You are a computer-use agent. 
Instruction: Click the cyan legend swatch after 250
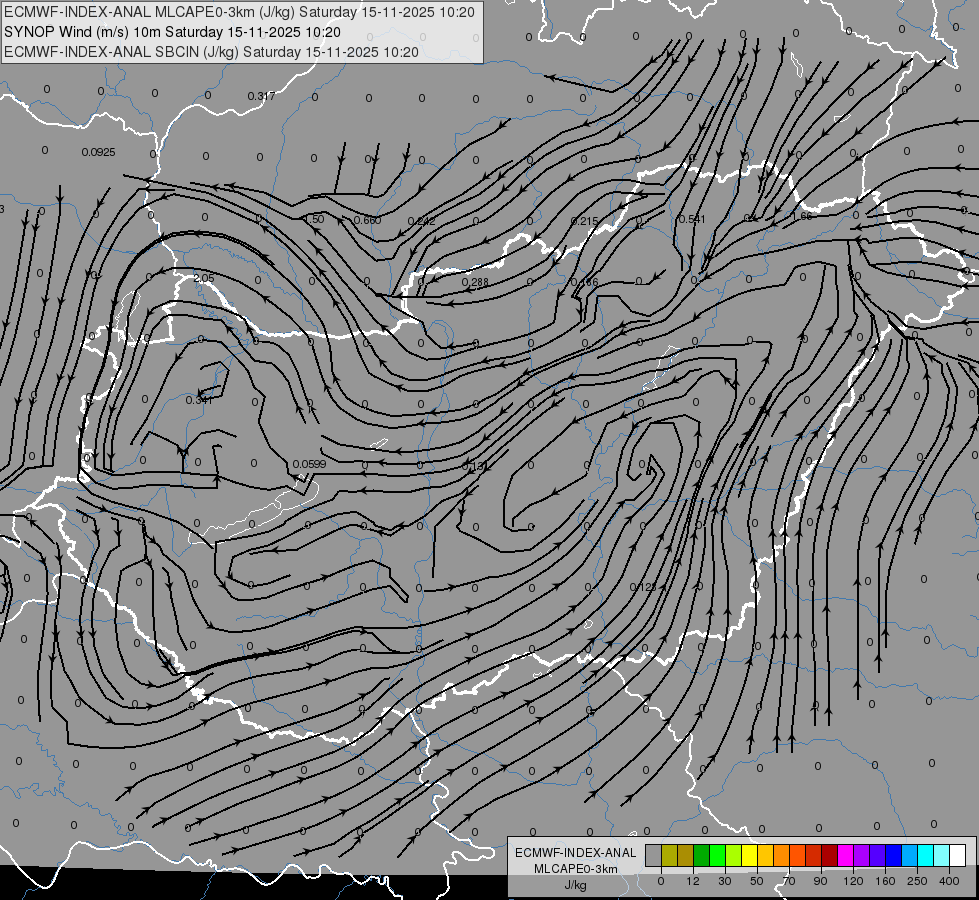pyautogui.click(x=927, y=856)
